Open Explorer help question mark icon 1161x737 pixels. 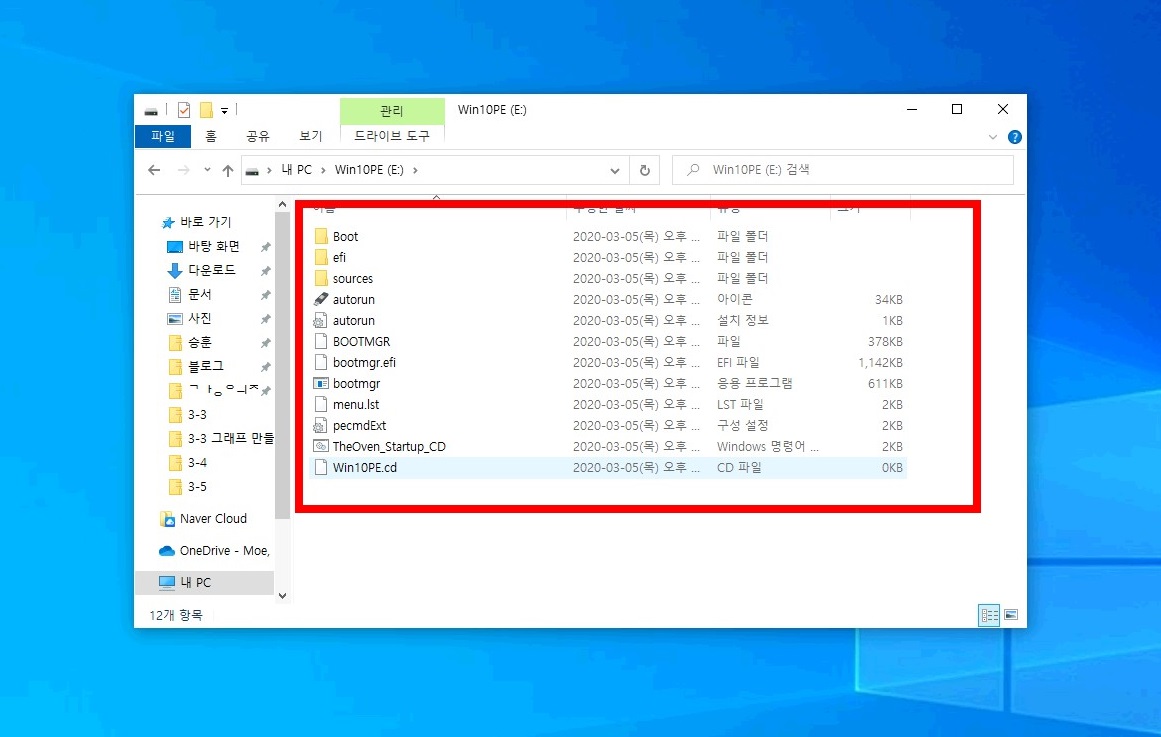tap(1015, 137)
